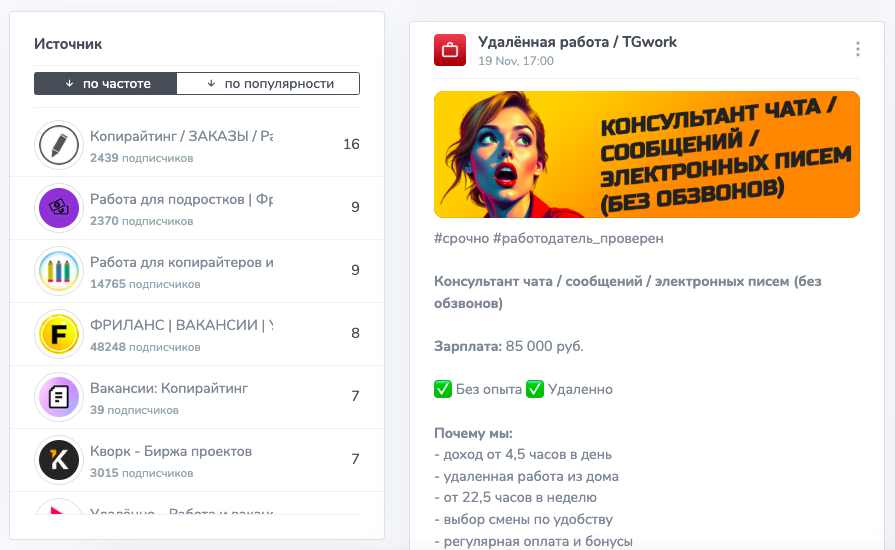Image resolution: width=895 pixels, height=550 pixels.
Task: Click the count 16 for Копирайтинг / ЗАКАЗЫ
Action: coord(351,144)
